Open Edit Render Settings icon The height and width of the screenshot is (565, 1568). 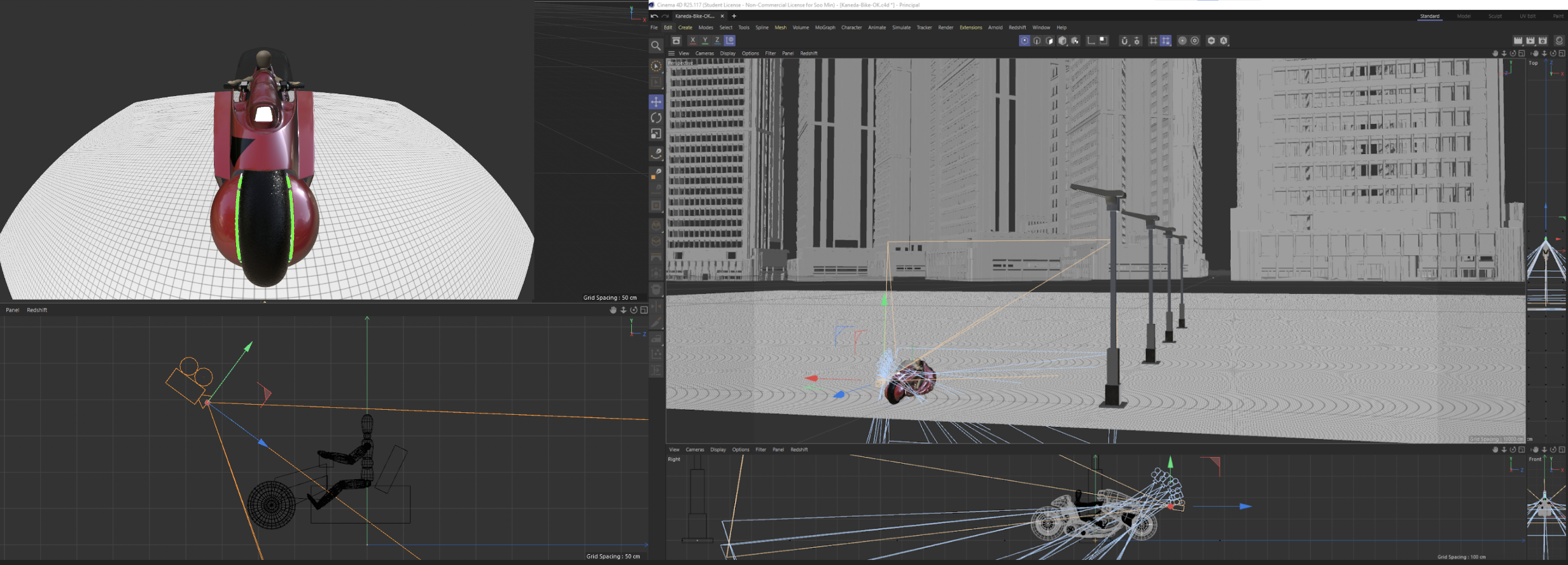point(1543,41)
